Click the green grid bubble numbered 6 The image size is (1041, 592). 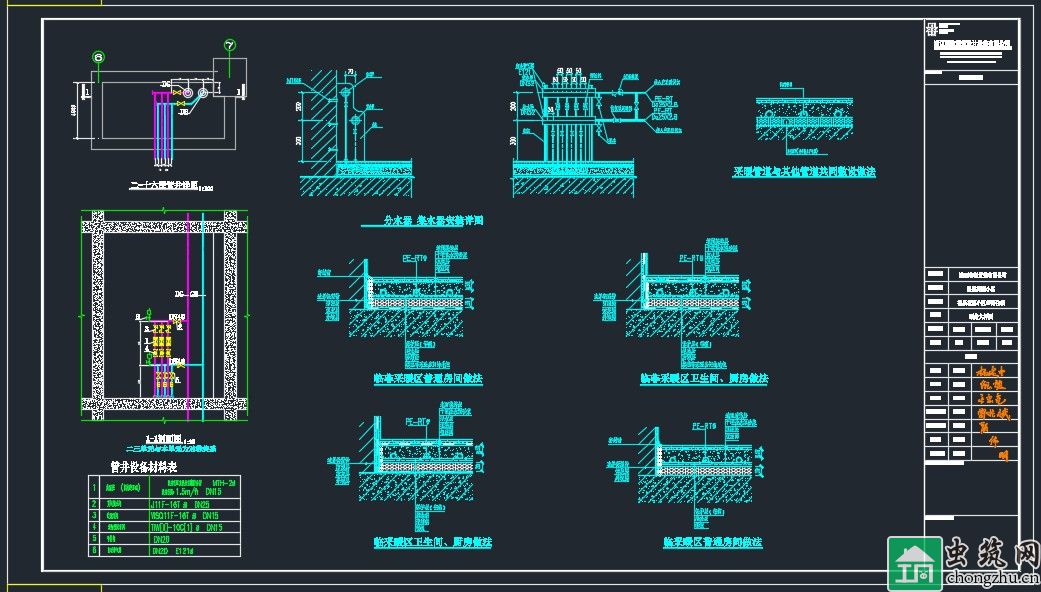(x=98, y=58)
